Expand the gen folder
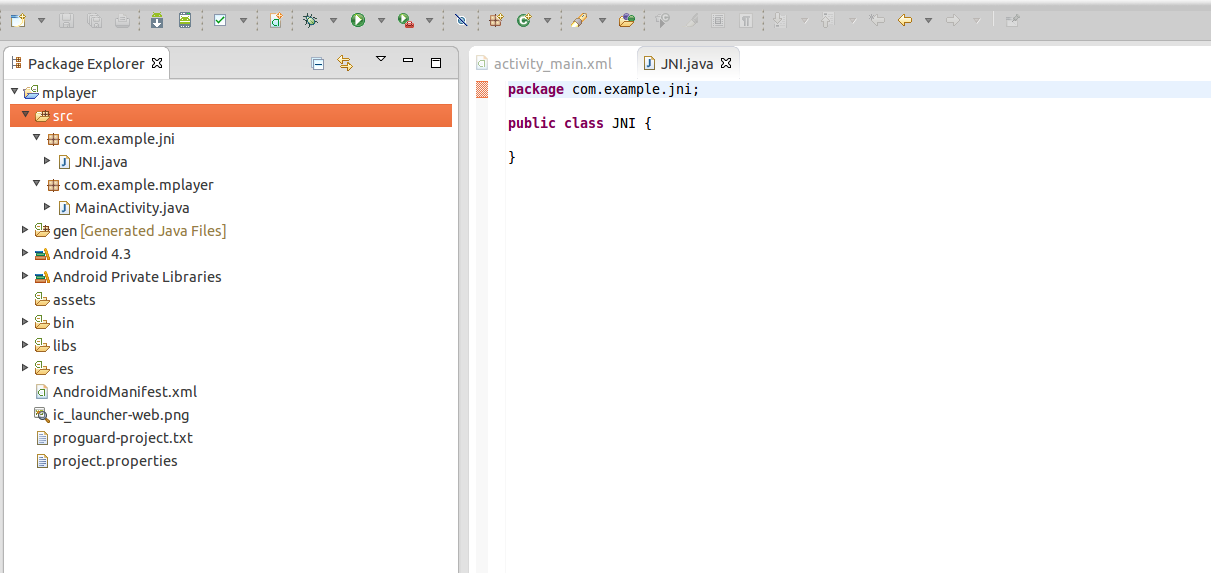Viewport: 1211px width, 573px height. click(25, 230)
